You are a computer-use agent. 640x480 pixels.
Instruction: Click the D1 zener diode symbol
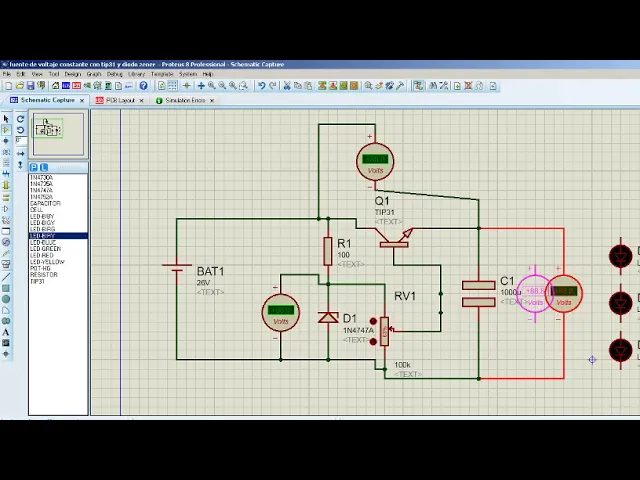pos(328,317)
